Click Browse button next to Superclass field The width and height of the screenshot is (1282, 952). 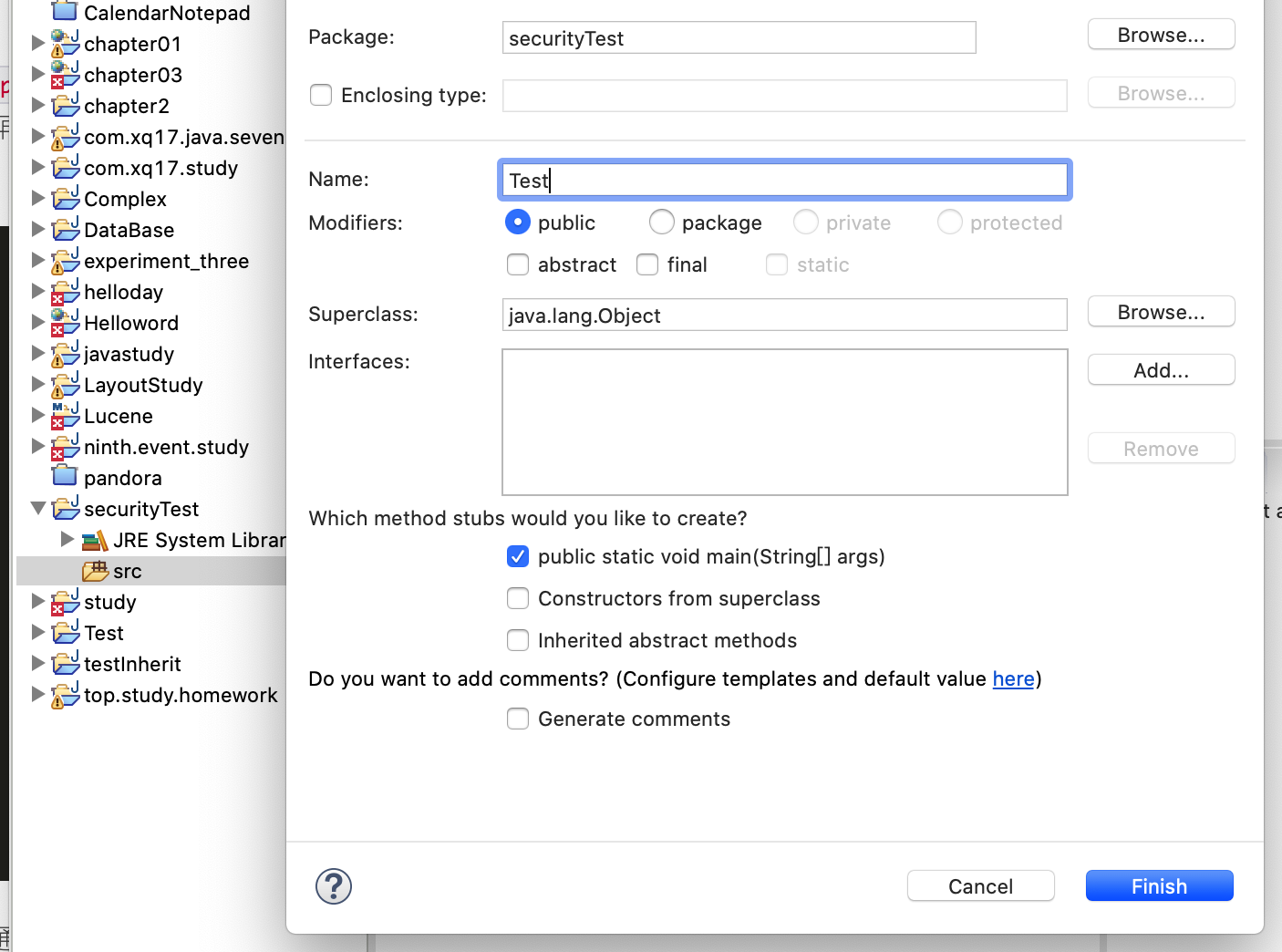pyautogui.click(x=1161, y=312)
